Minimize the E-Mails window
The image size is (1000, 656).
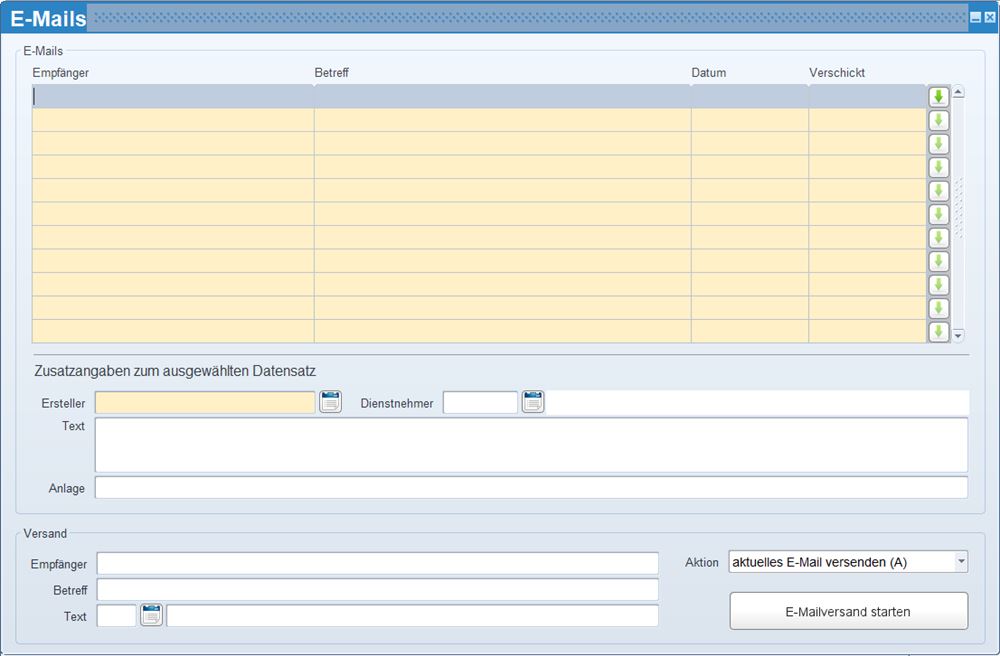(x=975, y=18)
